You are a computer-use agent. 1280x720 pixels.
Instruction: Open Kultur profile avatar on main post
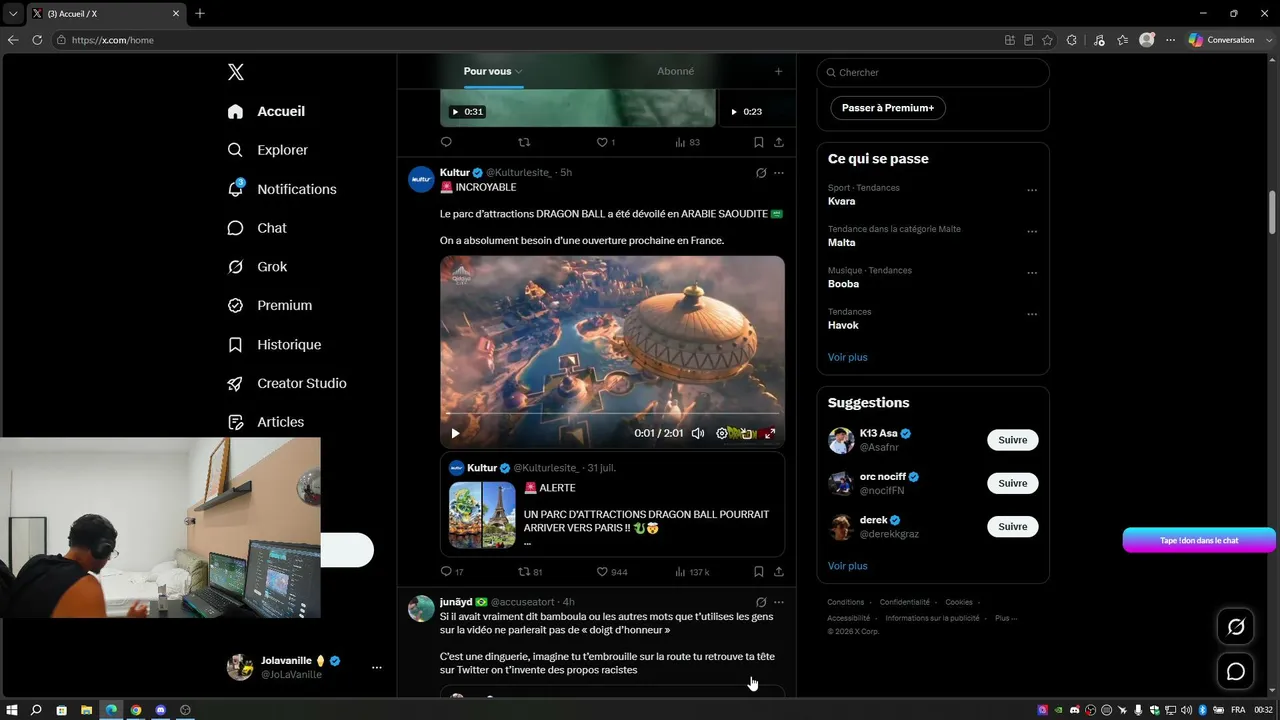click(421, 179)
